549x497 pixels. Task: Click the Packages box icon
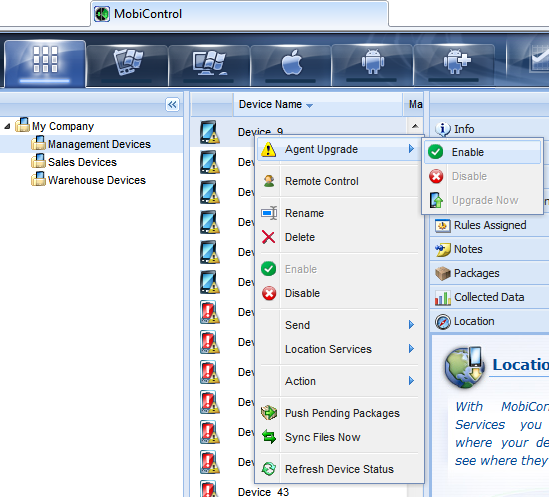click(443, 273)
